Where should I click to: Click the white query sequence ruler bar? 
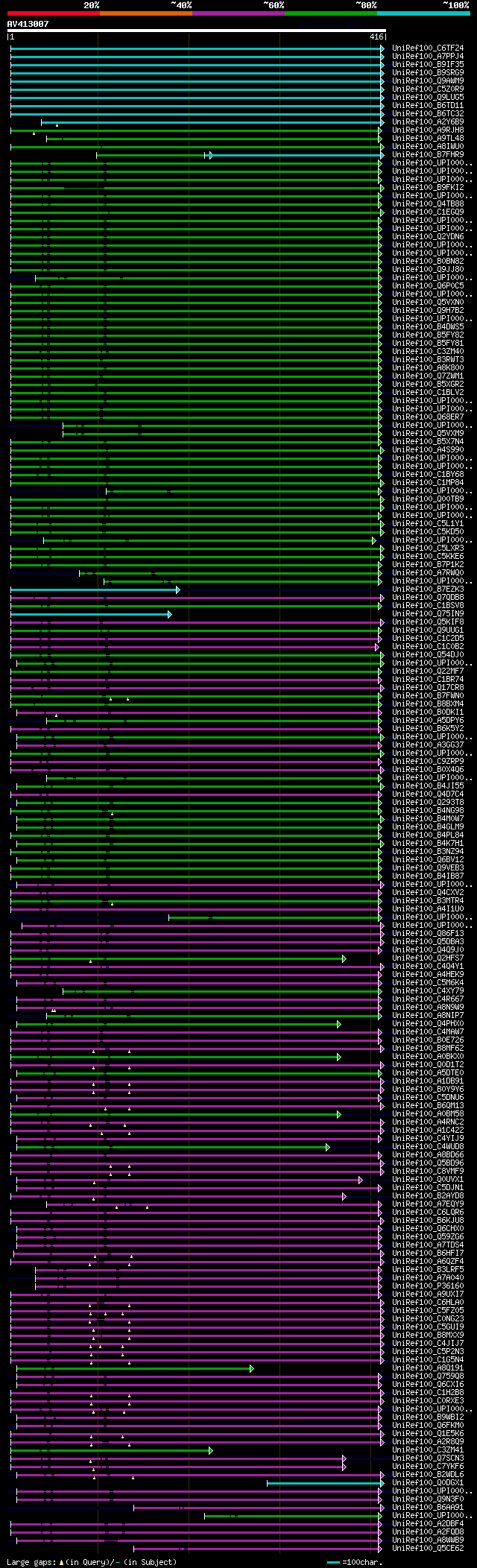(x=196, y=31)
